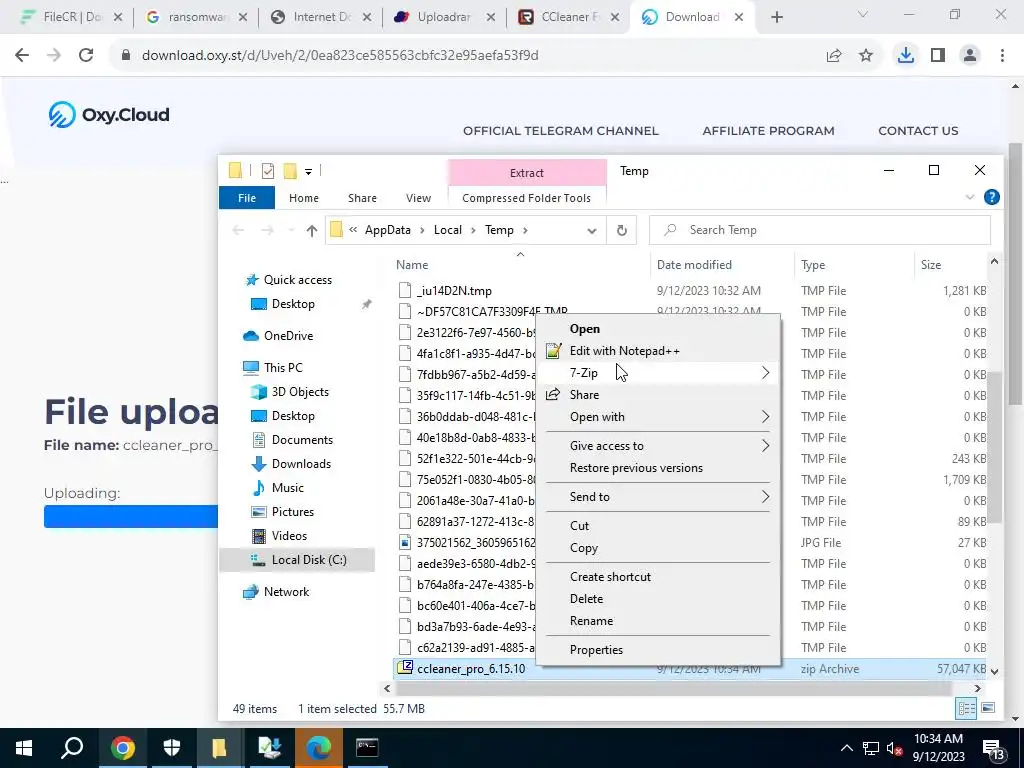Click the Chrome downloads icon in toolbar
Viewport: 1024px width, 768px height.
(905, 56)
